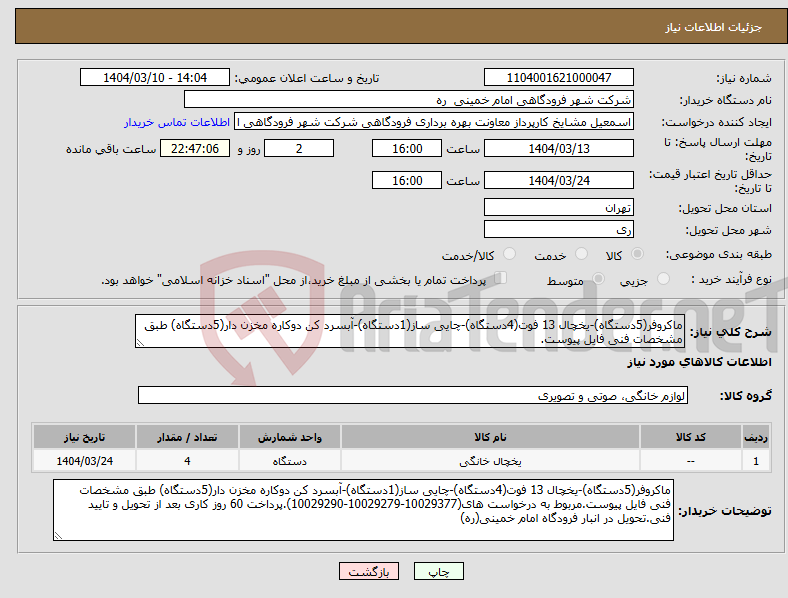Click the چاپ print button
This screenshot has width=788, height=598.
pos(439,571)
